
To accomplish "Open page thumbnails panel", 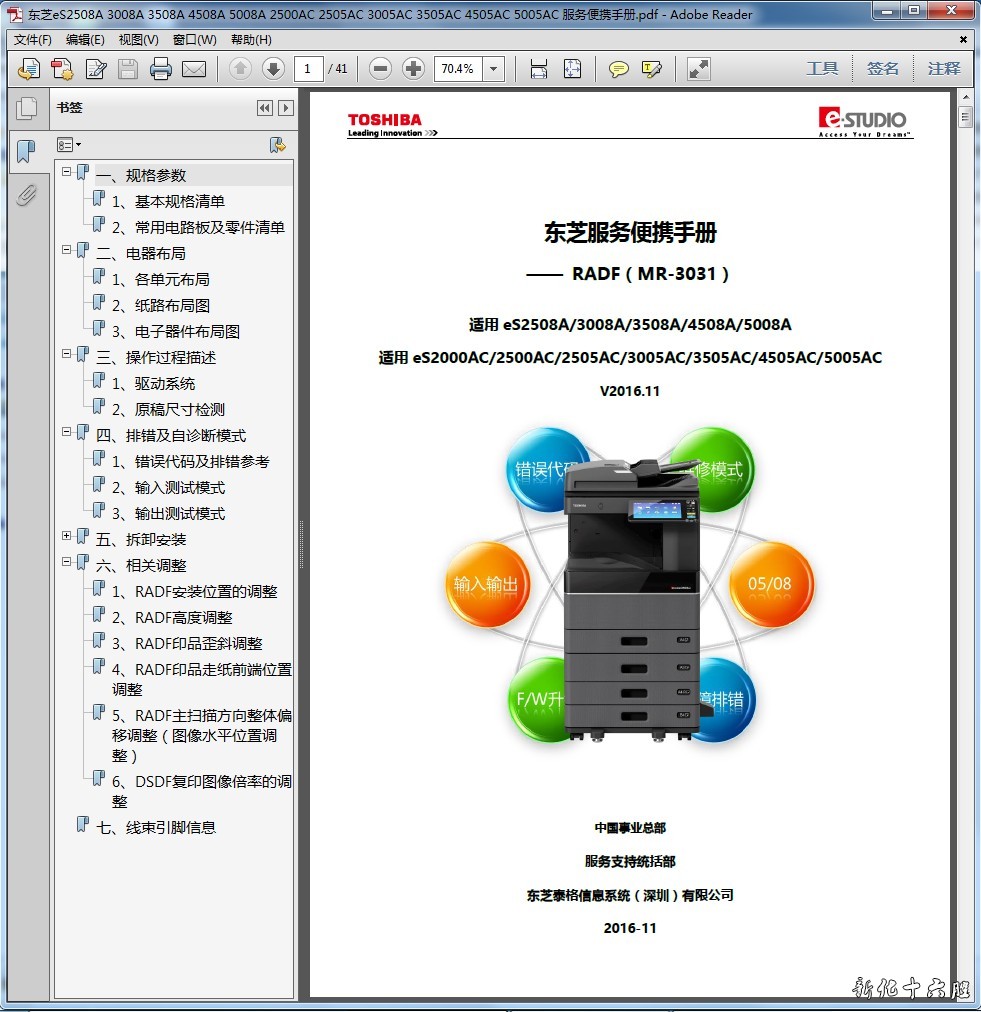I will 27,108.
